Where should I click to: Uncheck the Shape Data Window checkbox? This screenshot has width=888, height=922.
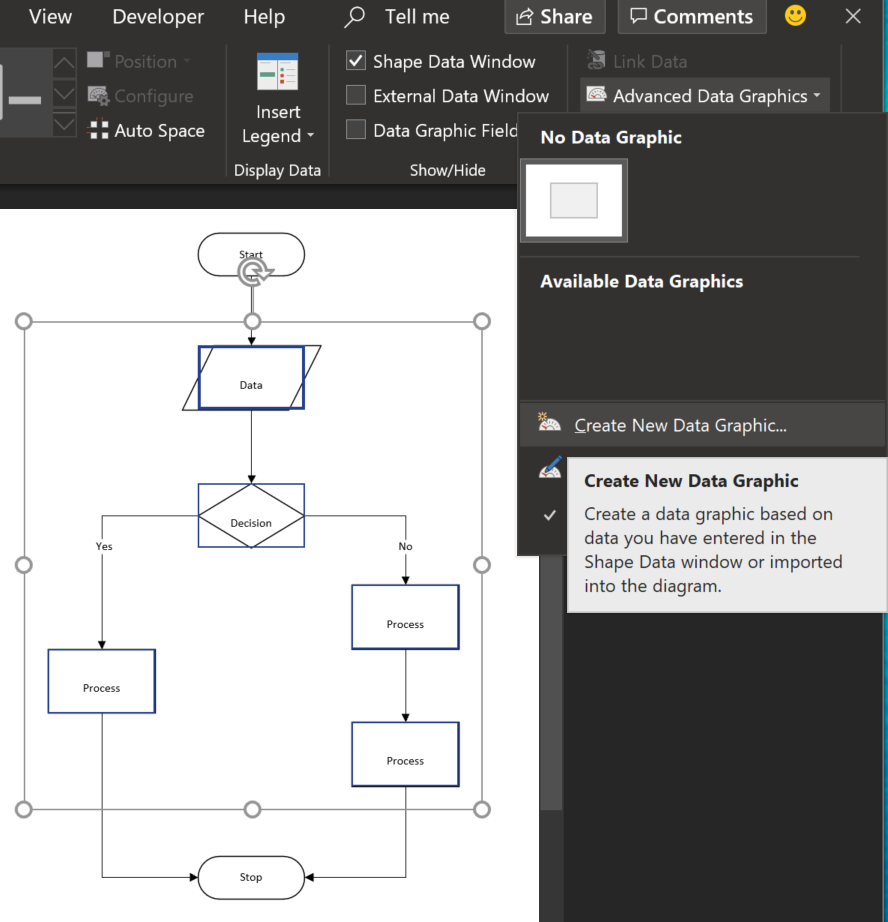click(356, 61)
